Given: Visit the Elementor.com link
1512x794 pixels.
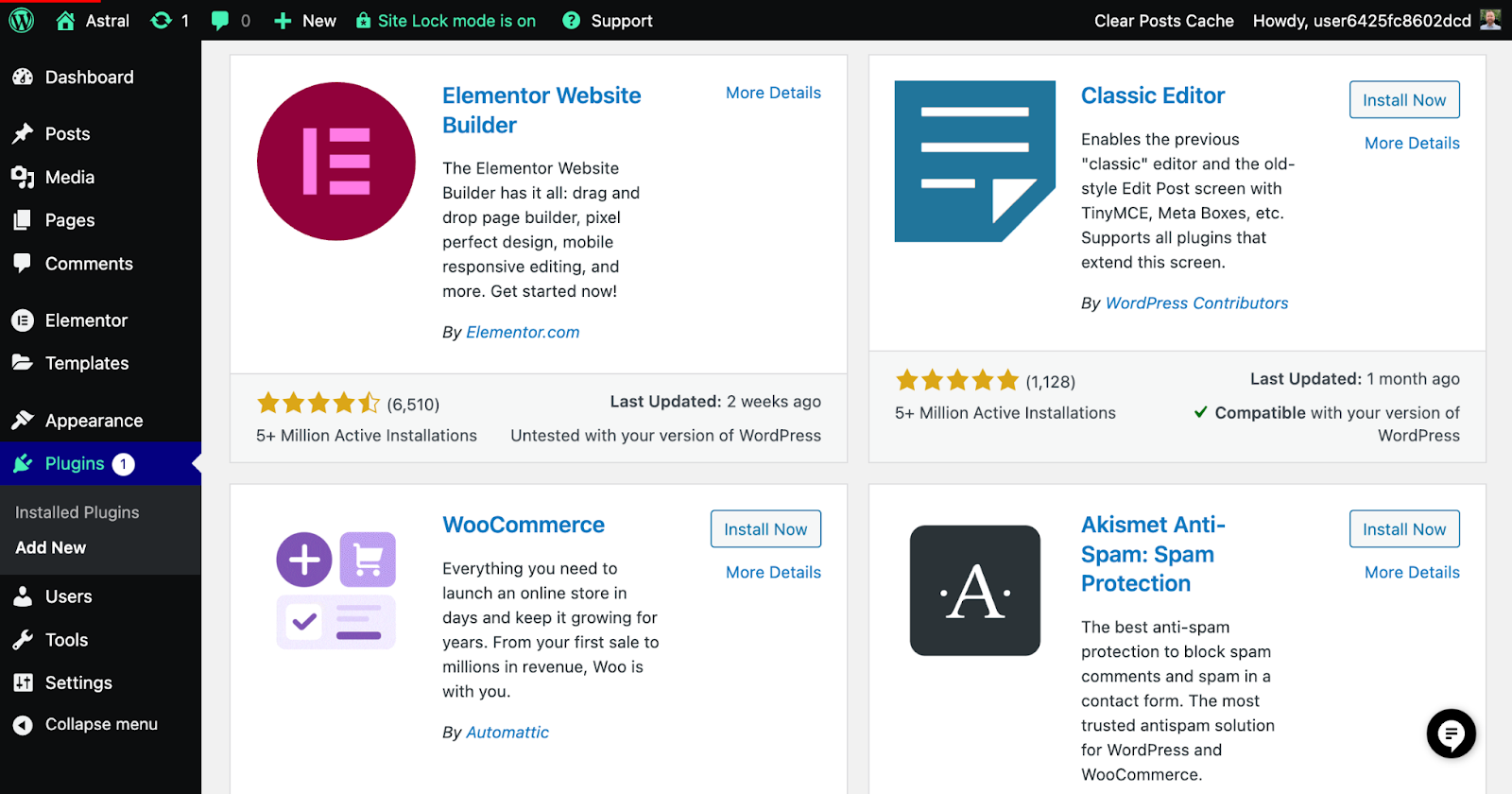Looking at the screenshot, I should [x=522, y=332].
